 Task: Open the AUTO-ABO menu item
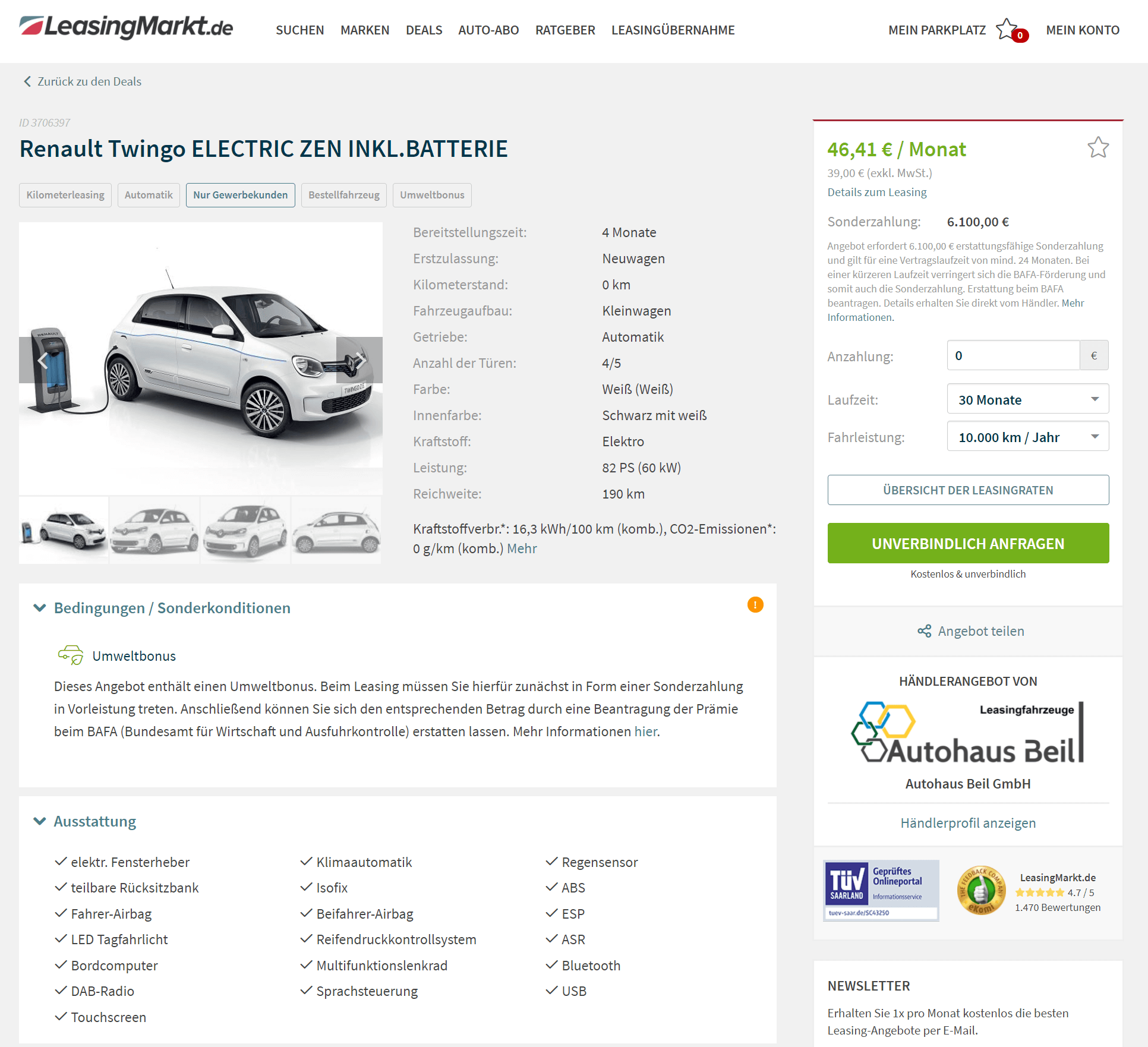tap(488, 30)
